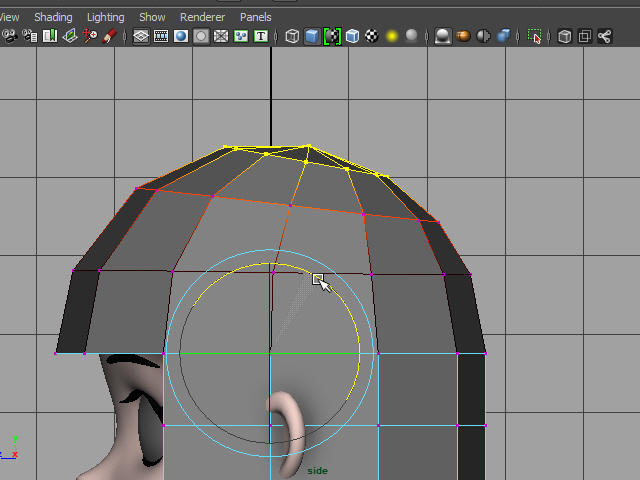Click the Isolate Select icon
This screenshot has width=640, height=480.
click(536, 36)
